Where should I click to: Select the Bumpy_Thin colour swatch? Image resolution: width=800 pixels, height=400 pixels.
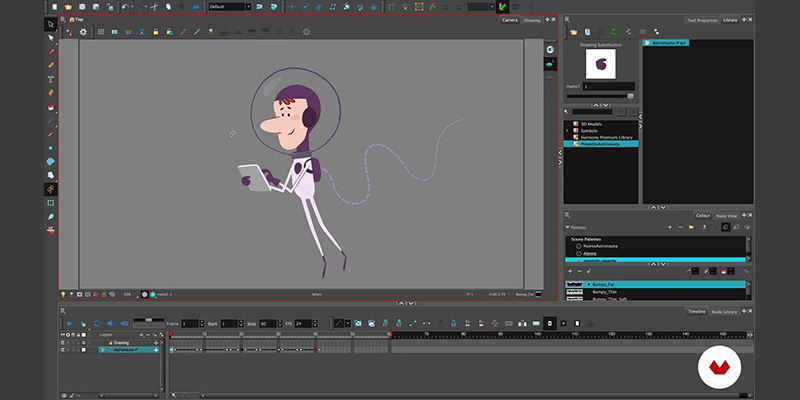(656, 292)
